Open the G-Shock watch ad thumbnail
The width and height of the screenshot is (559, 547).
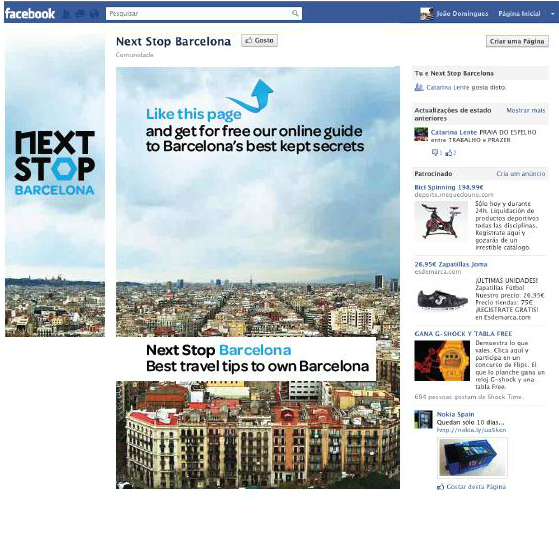pyautogui.click(x=442, y=361)
